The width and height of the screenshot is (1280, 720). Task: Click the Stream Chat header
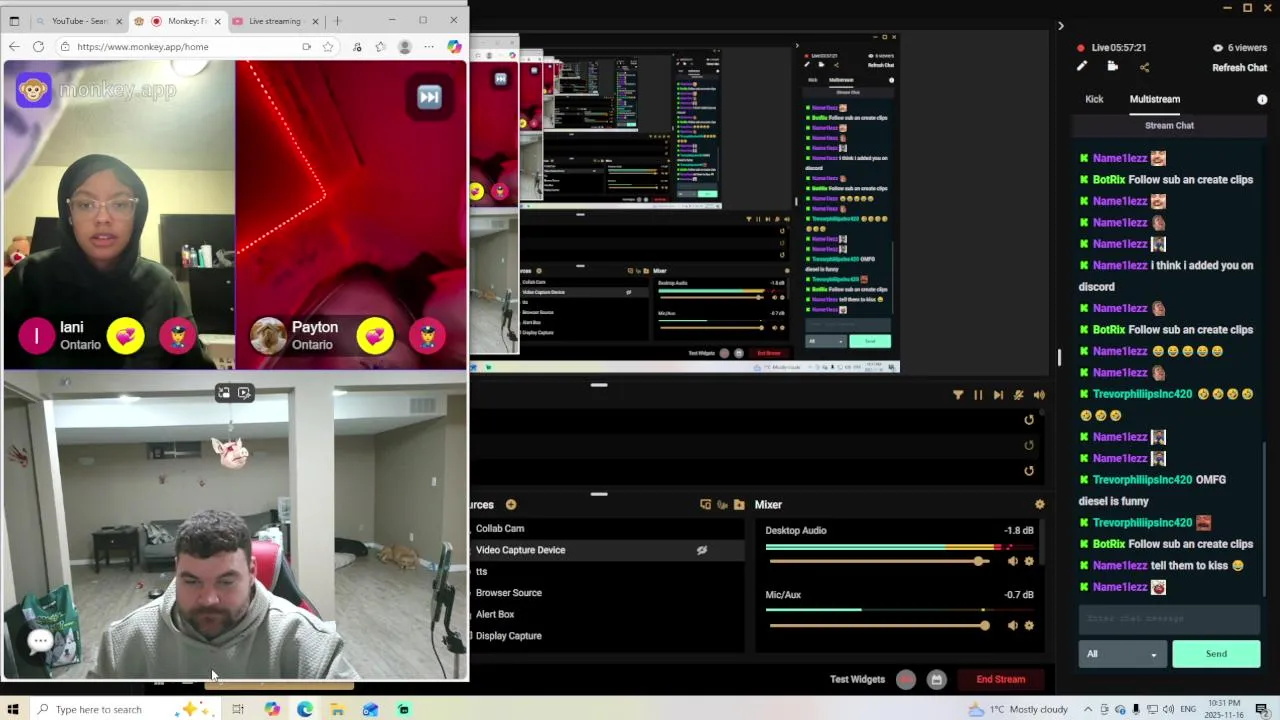point(1169,126)
